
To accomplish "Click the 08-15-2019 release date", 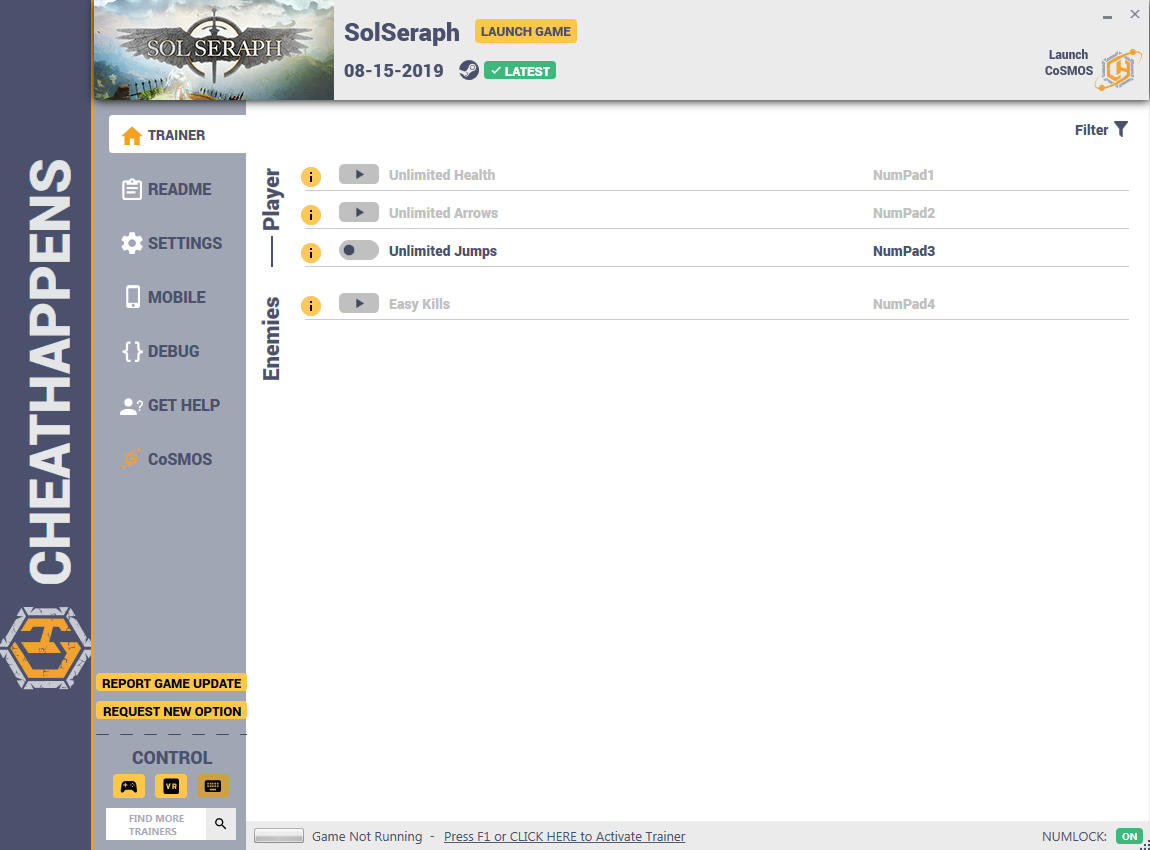I will [x=394, y=70].
